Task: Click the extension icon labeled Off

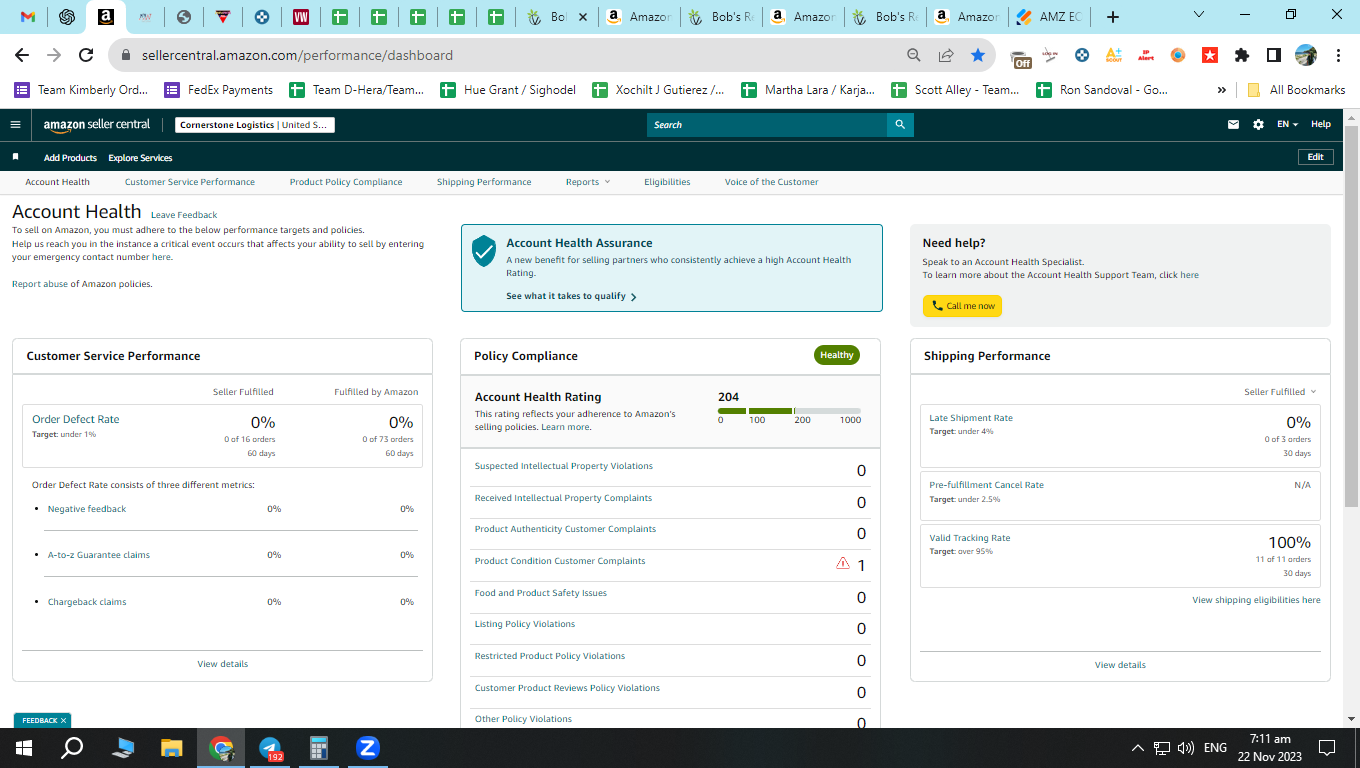Action: [1021, 57]
